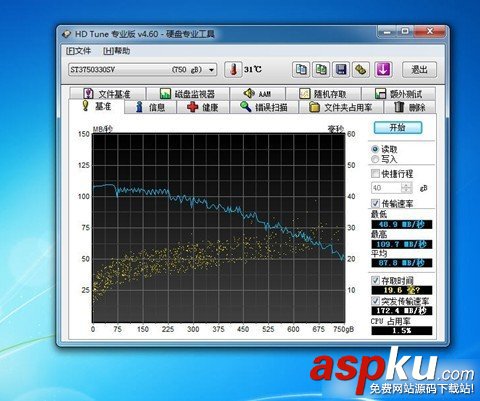Open the 文件 menu

pos(79,51)
